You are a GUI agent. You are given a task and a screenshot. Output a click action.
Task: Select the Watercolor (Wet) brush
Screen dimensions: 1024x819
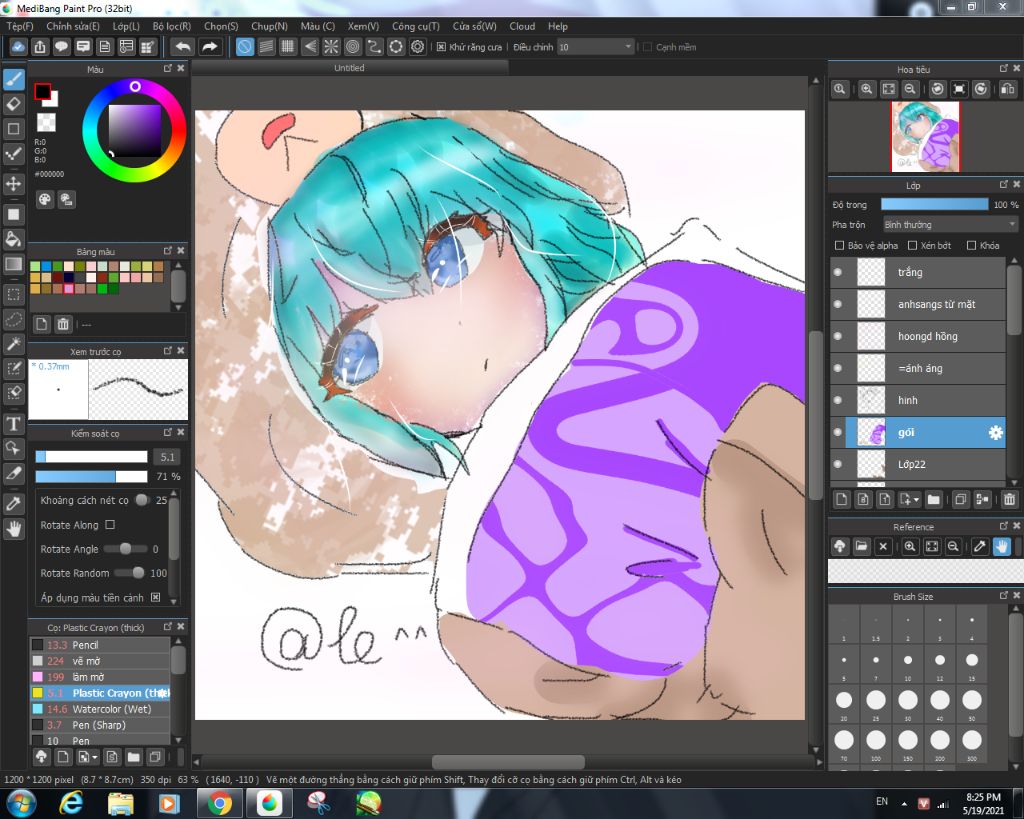click(100, 709)
